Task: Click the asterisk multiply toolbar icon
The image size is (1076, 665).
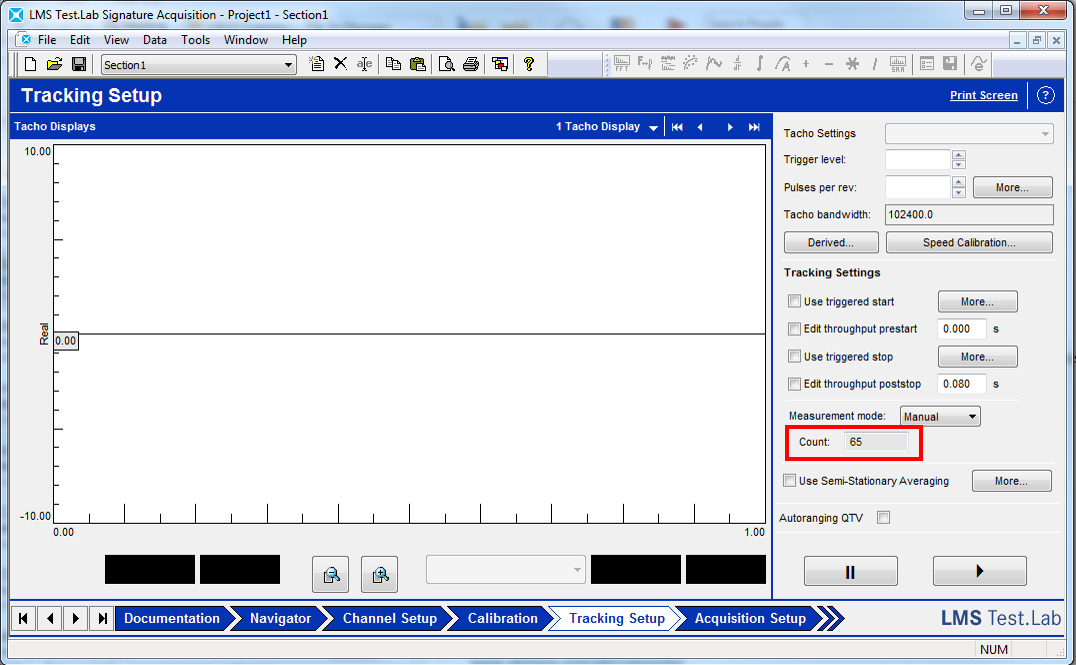Action: tap(852, 64)
